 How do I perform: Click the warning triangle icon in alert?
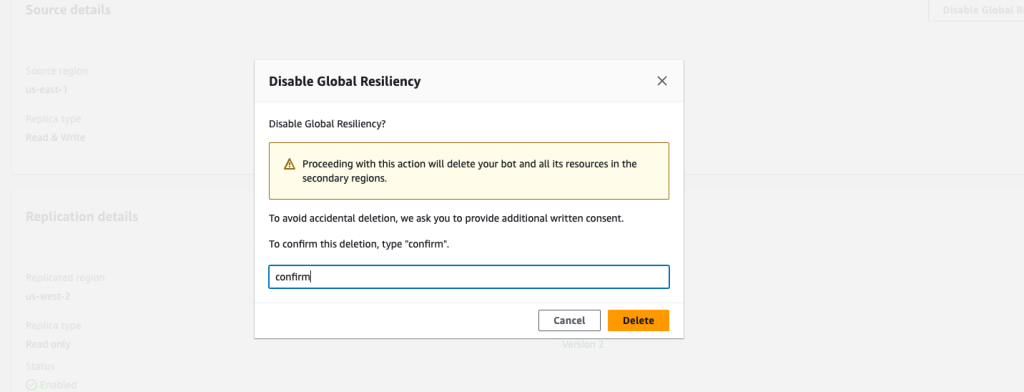[x=289, y=164]
